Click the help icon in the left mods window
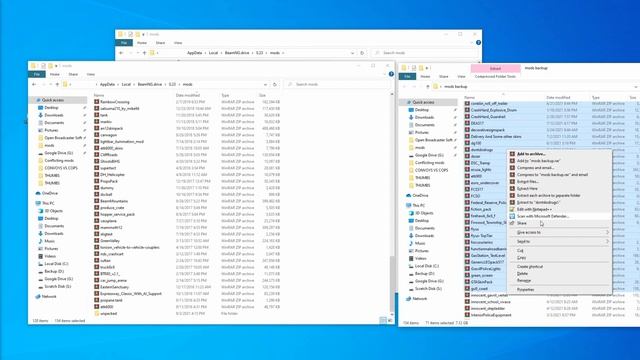This screenshot has height=360, width=640. (x=391, y=74)
